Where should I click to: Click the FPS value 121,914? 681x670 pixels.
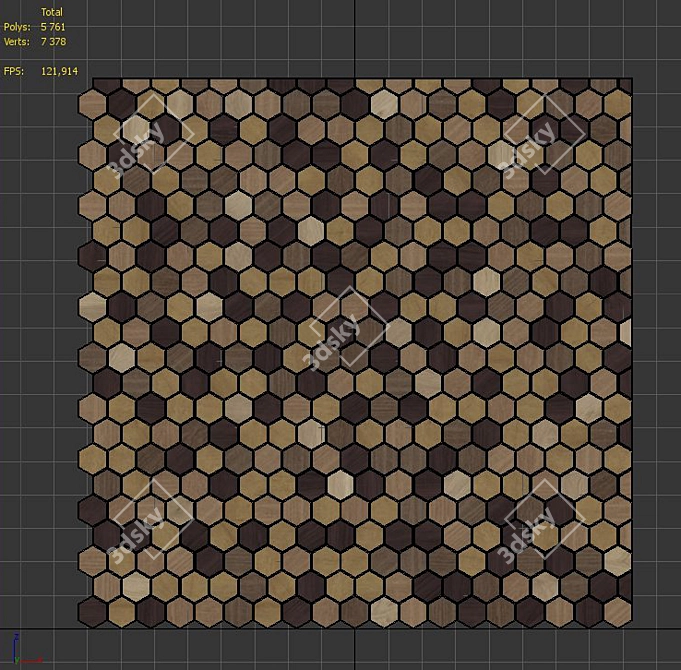tap(59, 71)
